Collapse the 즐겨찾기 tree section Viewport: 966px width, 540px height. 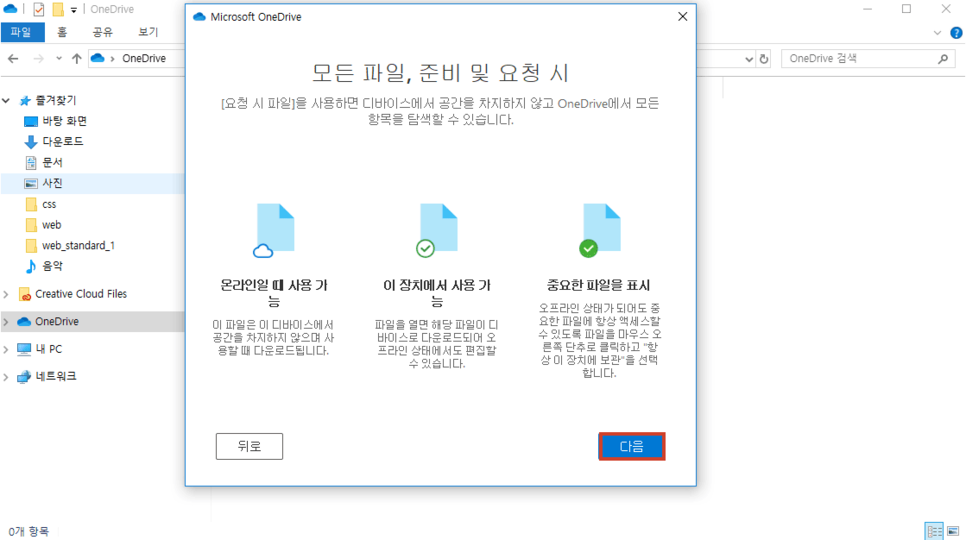click(6, 100)
